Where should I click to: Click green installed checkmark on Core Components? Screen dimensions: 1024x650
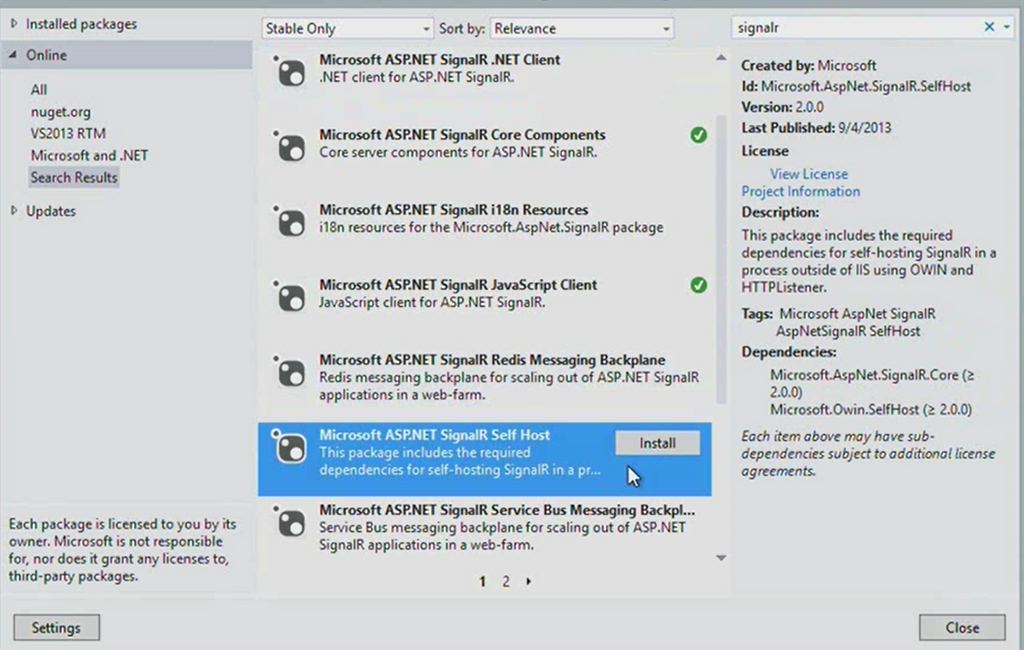click(x=698, y=135)
